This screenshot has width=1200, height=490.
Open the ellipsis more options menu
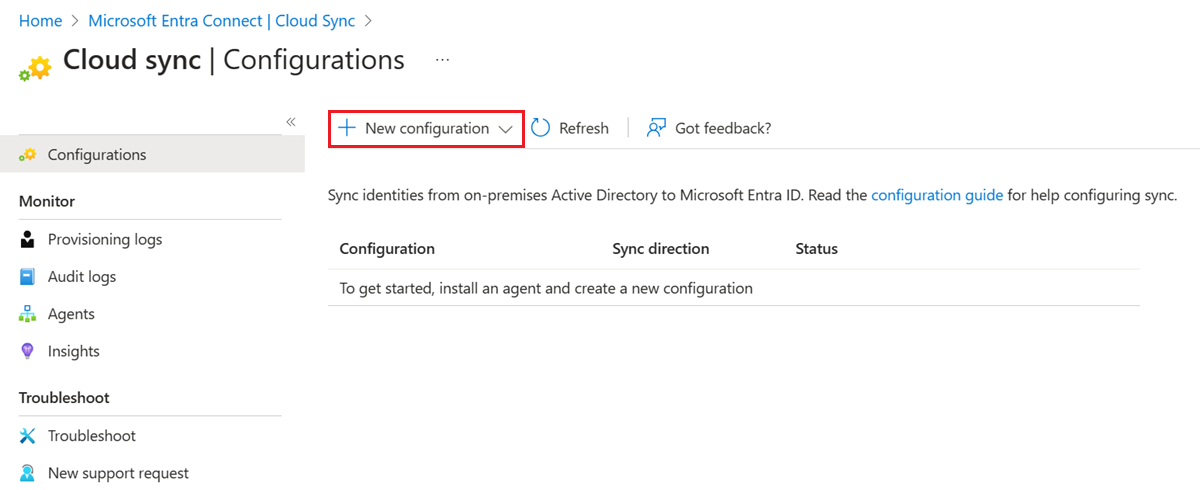442,60
